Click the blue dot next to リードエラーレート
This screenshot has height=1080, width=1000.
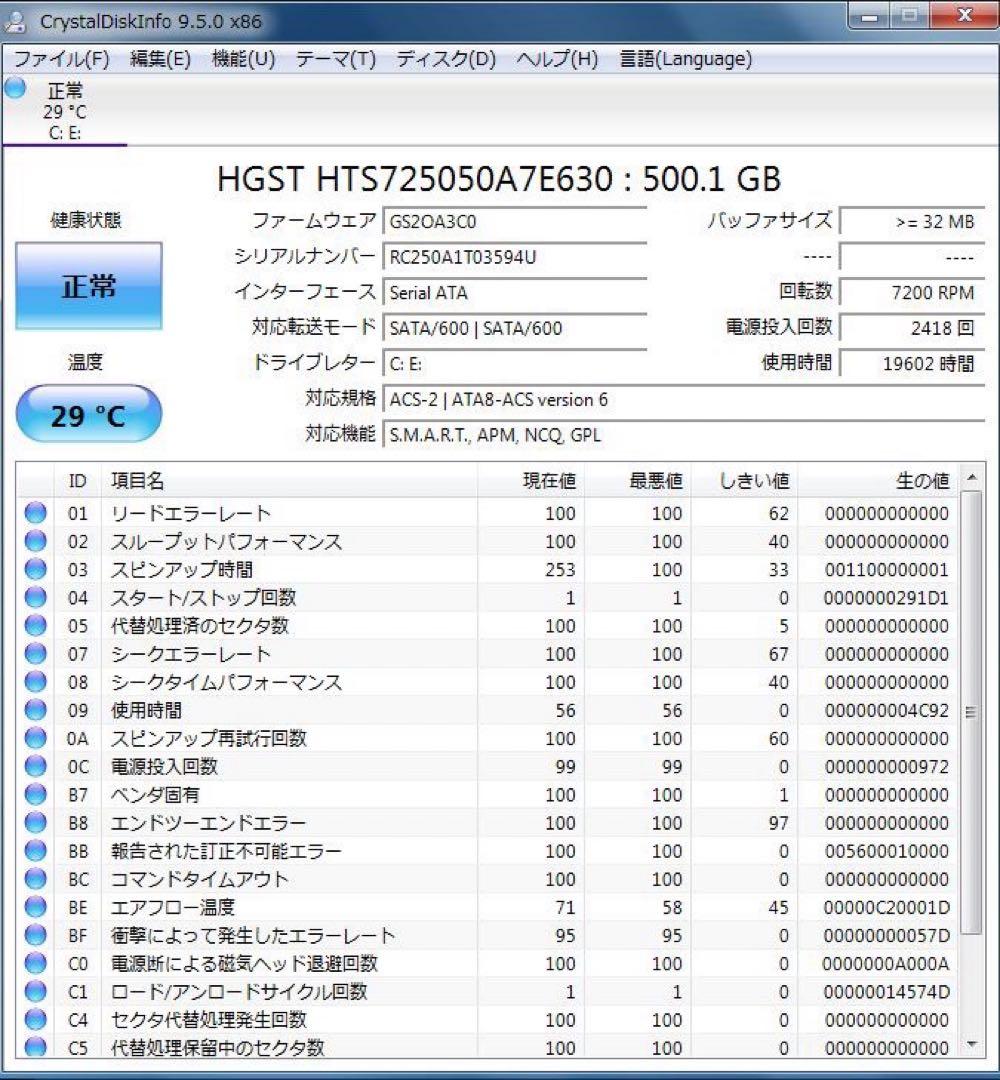35,513
